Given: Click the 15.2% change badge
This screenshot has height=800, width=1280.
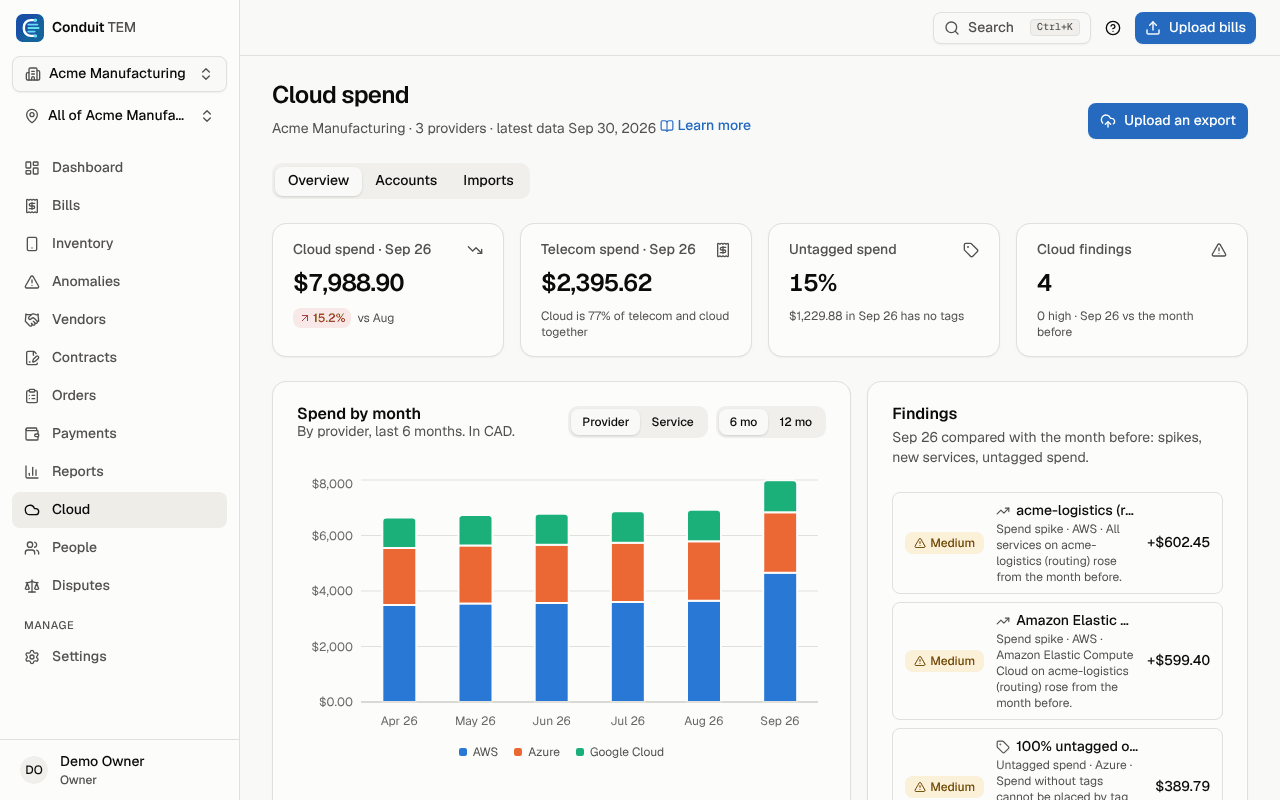Looking at the screenshot, I should click(322, 318).
